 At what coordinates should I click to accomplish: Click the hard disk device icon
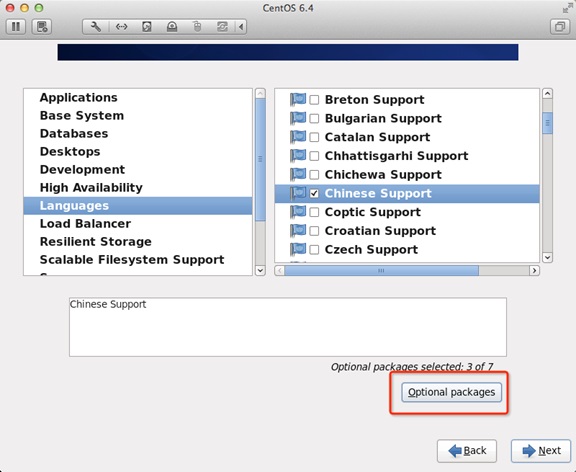147,27
